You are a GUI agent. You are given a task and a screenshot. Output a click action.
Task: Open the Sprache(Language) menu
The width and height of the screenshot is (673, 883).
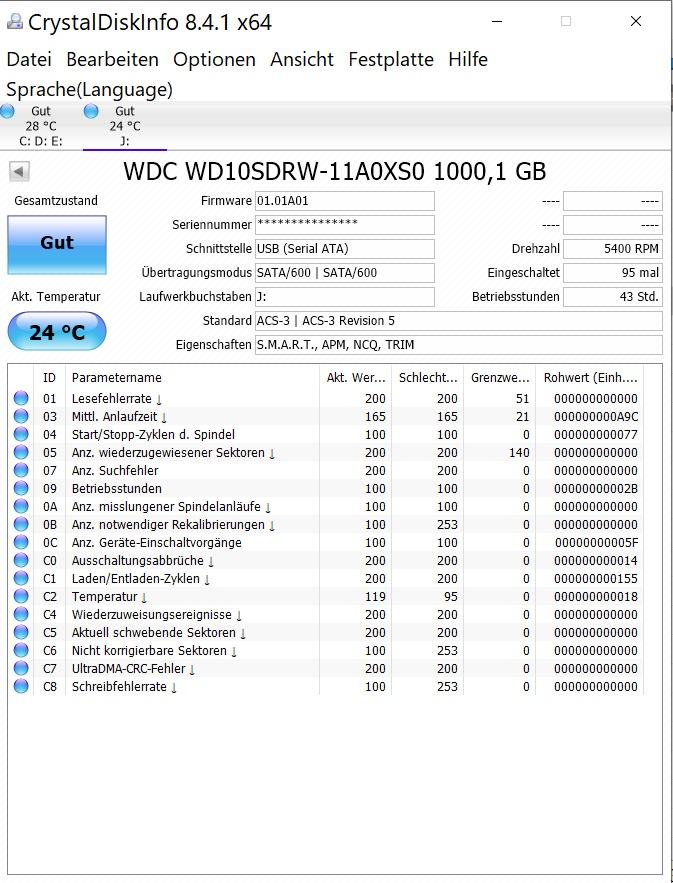90,90
